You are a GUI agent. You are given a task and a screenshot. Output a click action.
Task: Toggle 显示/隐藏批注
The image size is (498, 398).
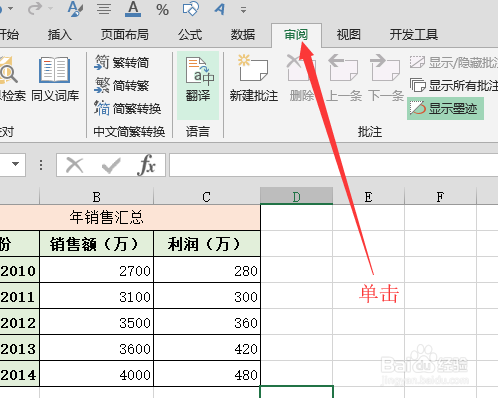454,62
